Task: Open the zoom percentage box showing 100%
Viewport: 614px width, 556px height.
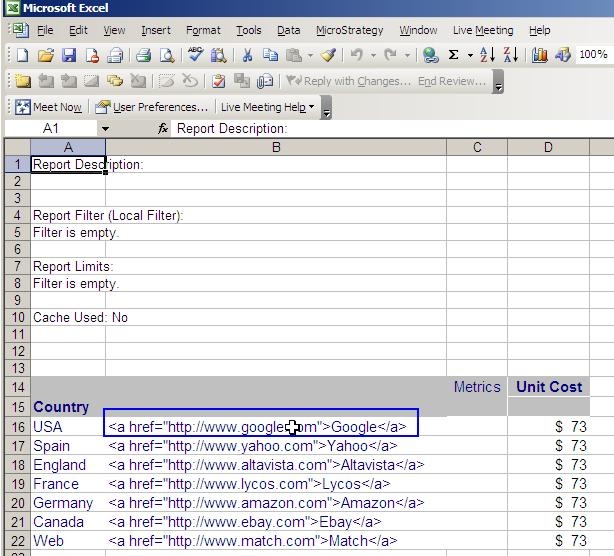Action: pos(592,56)
